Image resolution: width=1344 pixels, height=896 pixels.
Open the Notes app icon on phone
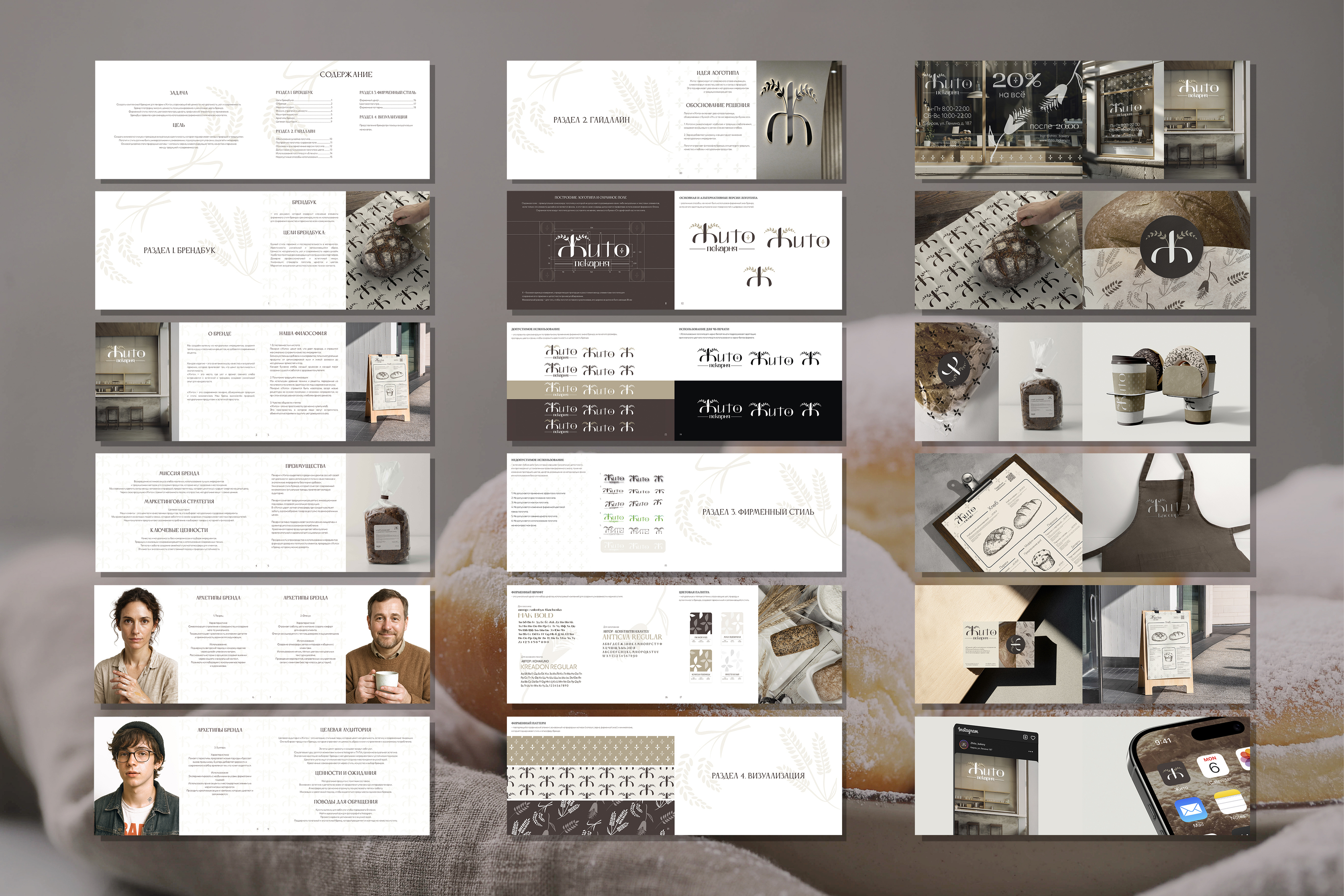(x=1230, y=802)
